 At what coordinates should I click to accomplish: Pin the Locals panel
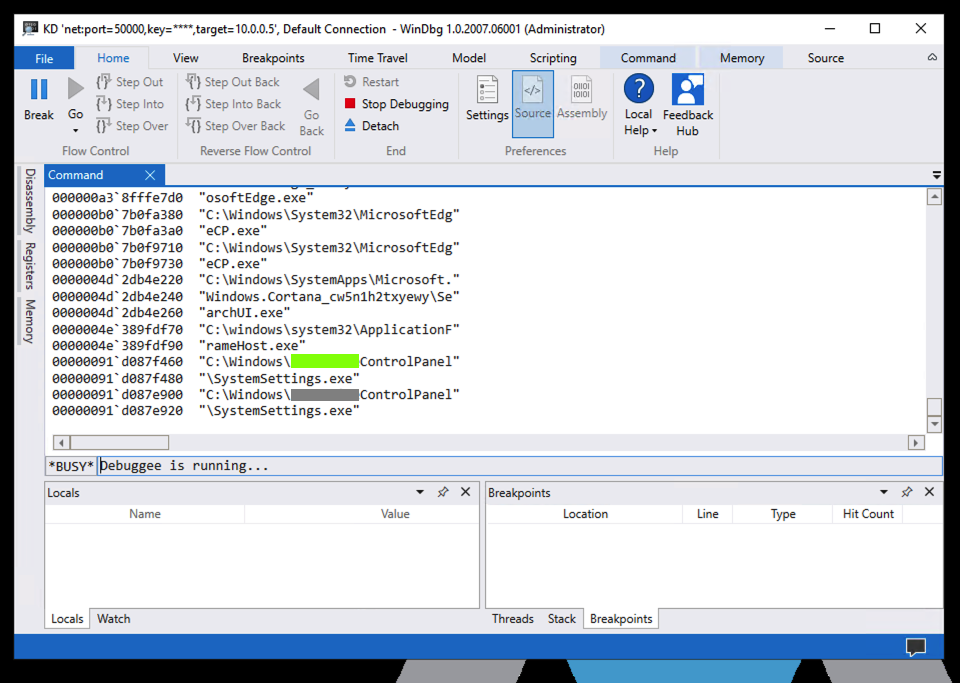443,492
